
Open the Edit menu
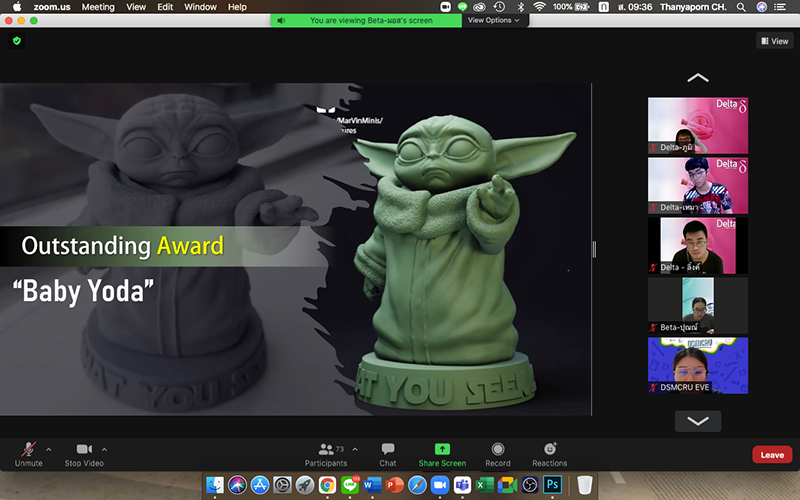tap(165, 7)
